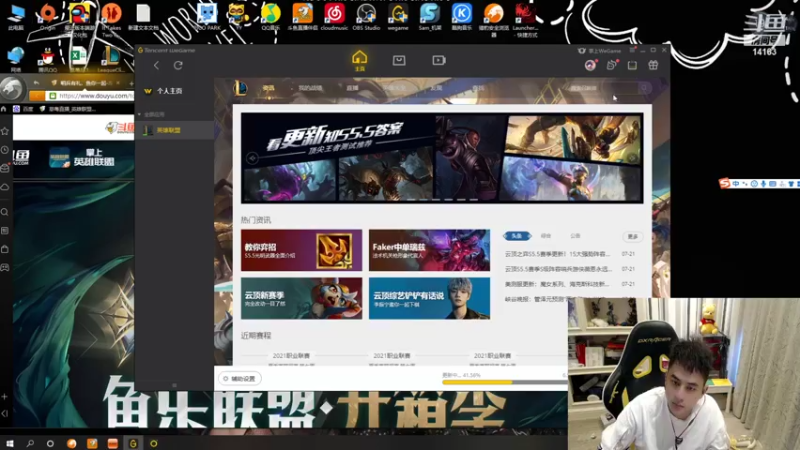Select 综合 news filter tab
The height and width of the screenshot is (450, 800).
pyautogui.click(x=546, y=236)
